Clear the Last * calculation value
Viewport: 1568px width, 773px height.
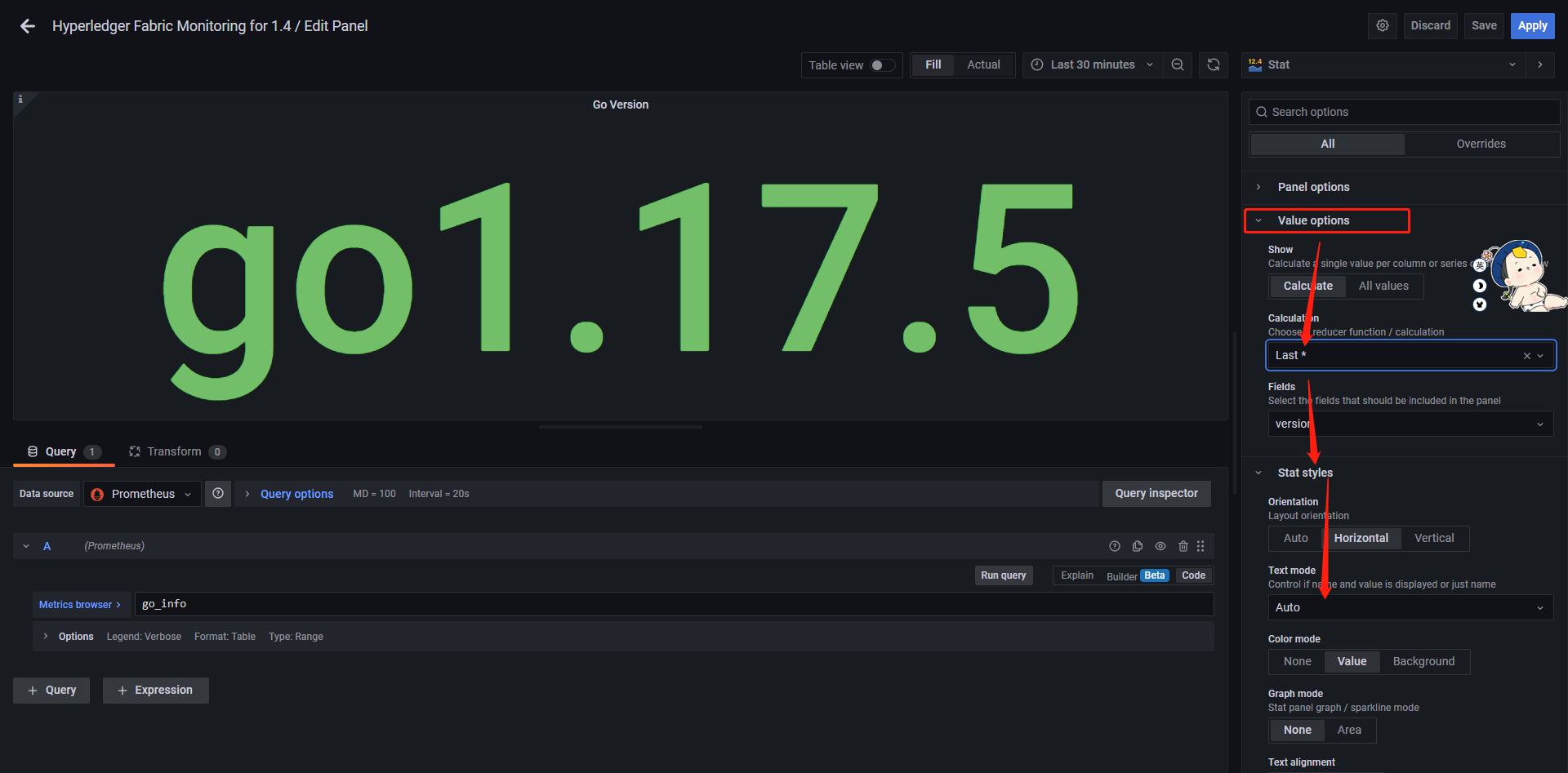point(1526,356)
